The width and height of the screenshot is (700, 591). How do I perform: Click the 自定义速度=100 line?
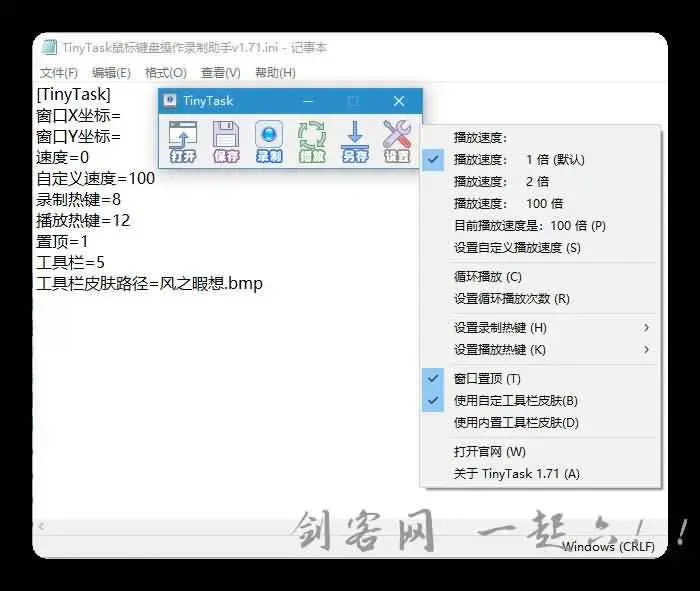(x=96, y=179)
